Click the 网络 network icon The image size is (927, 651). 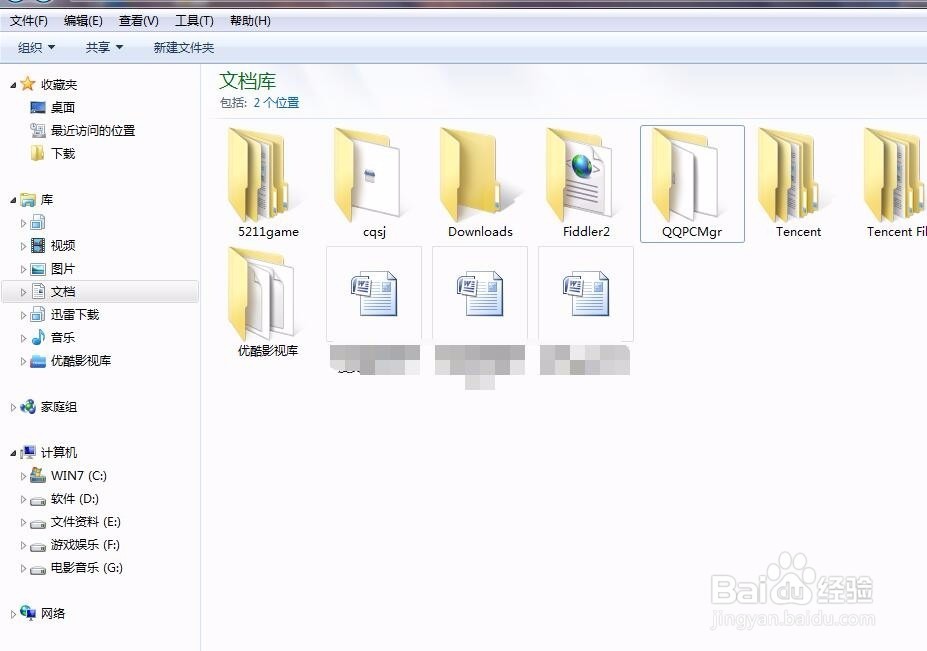pyautogui.click(x=28, y=613)
